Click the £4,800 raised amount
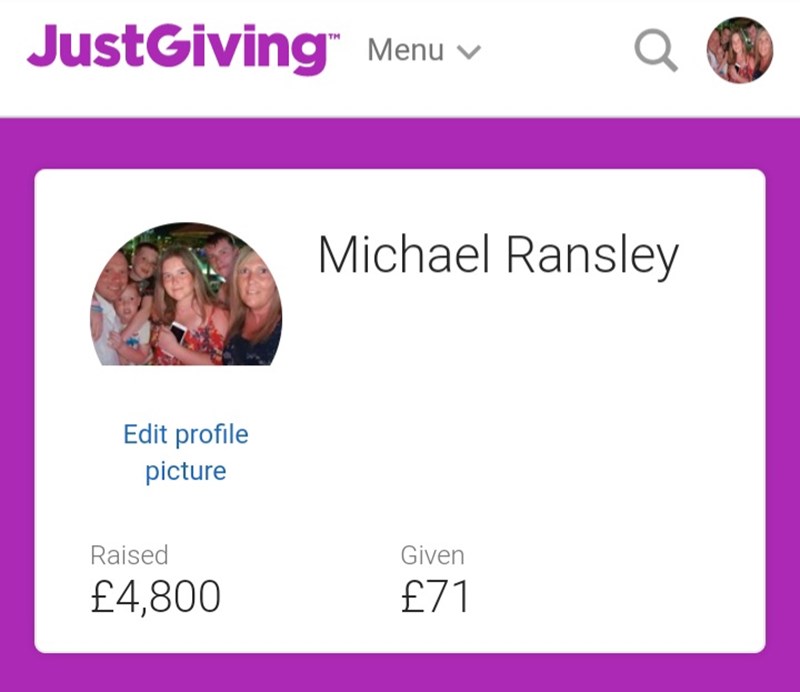 click(156, 596)
